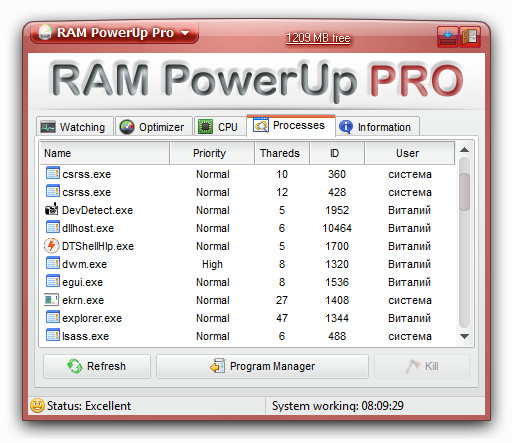Select the dllhost.exe process name
Image resolution: width=512 pixels, height=443 pixels.
(88, 228)
